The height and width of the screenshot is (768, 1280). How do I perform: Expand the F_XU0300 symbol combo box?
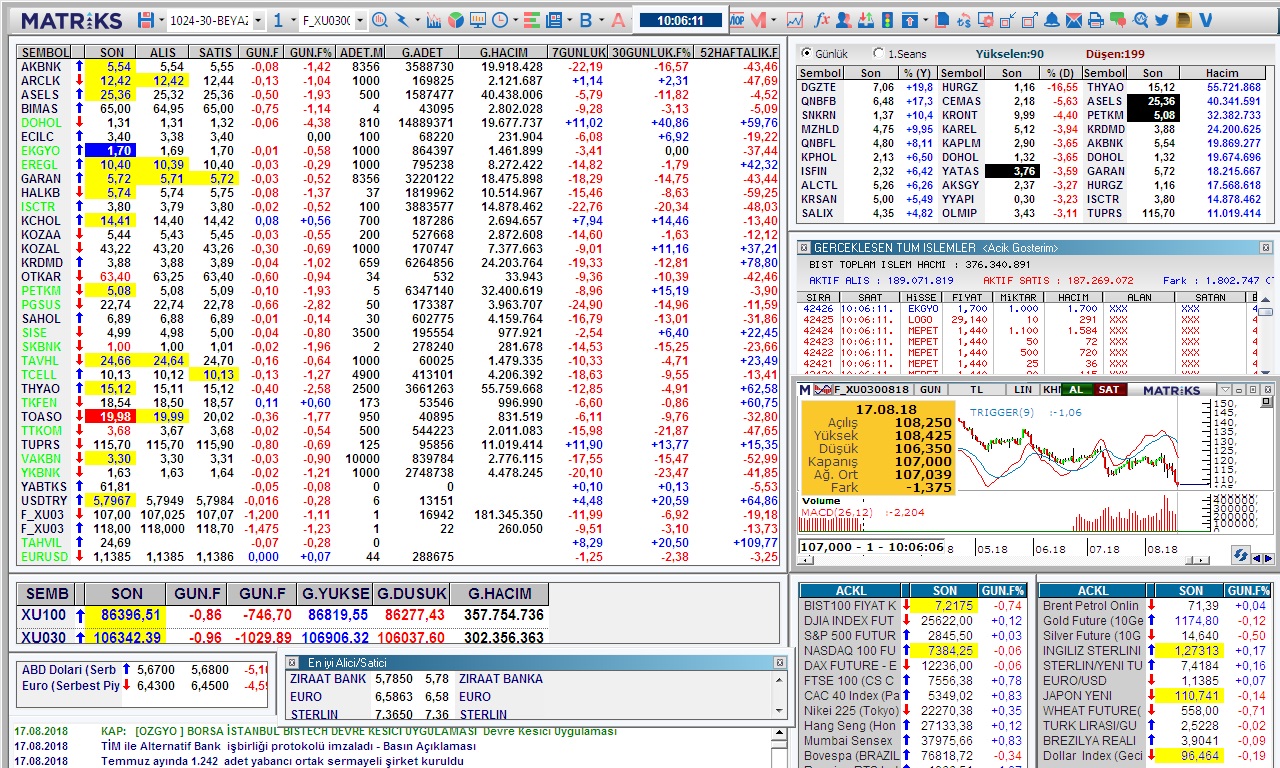358,20
